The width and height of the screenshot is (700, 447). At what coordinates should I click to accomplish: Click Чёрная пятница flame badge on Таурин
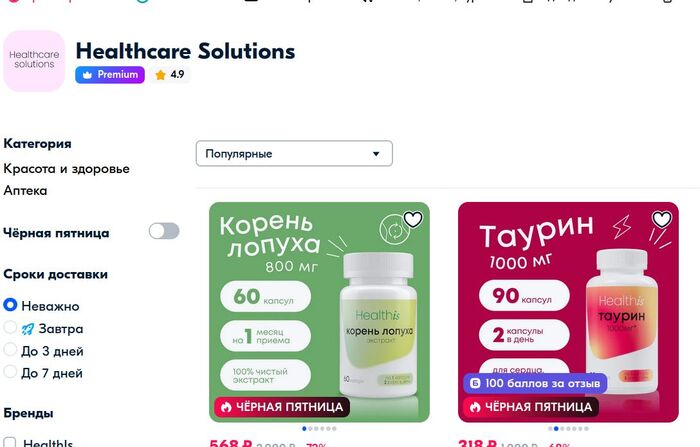tap(531, 407)
